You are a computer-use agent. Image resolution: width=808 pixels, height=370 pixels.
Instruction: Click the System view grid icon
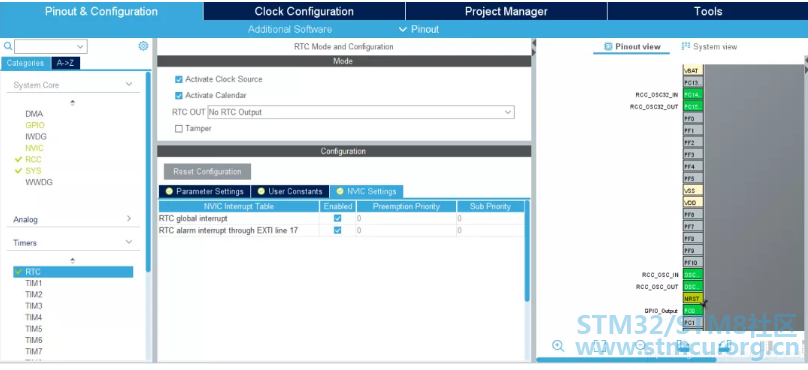[x=685, y=46]
